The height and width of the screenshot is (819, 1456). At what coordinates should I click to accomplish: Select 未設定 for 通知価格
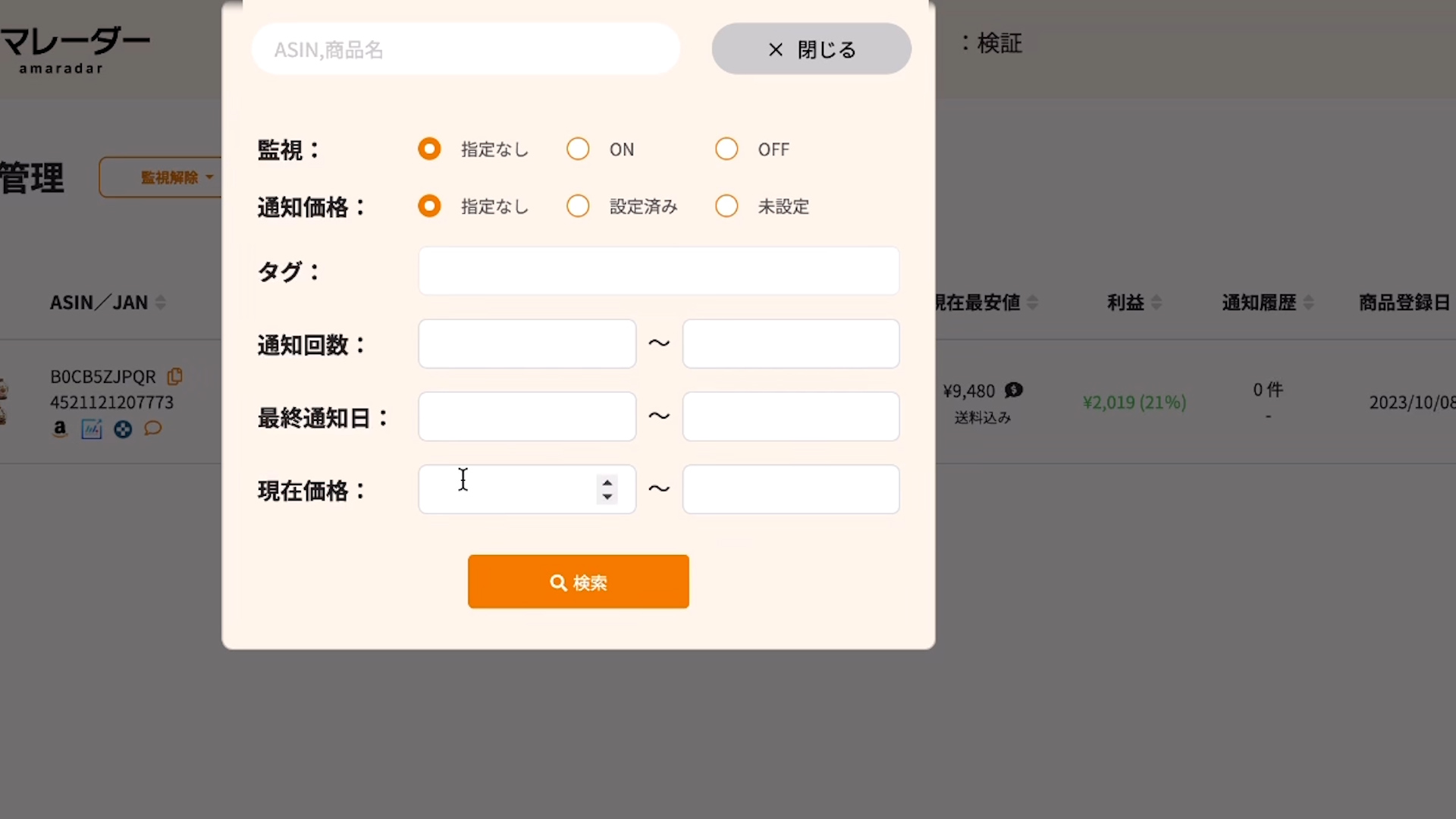pos(726,206)
